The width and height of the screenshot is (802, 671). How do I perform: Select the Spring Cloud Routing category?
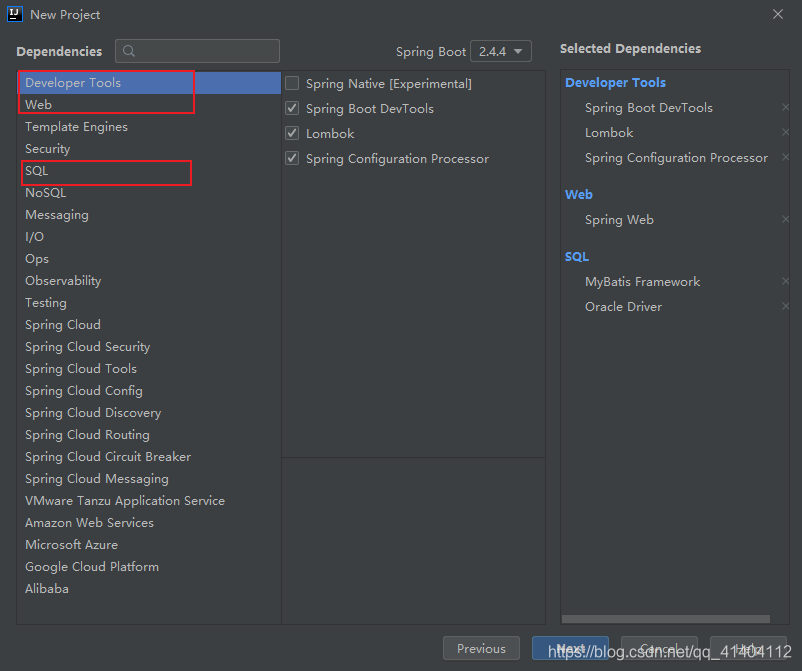coord(149,435)
